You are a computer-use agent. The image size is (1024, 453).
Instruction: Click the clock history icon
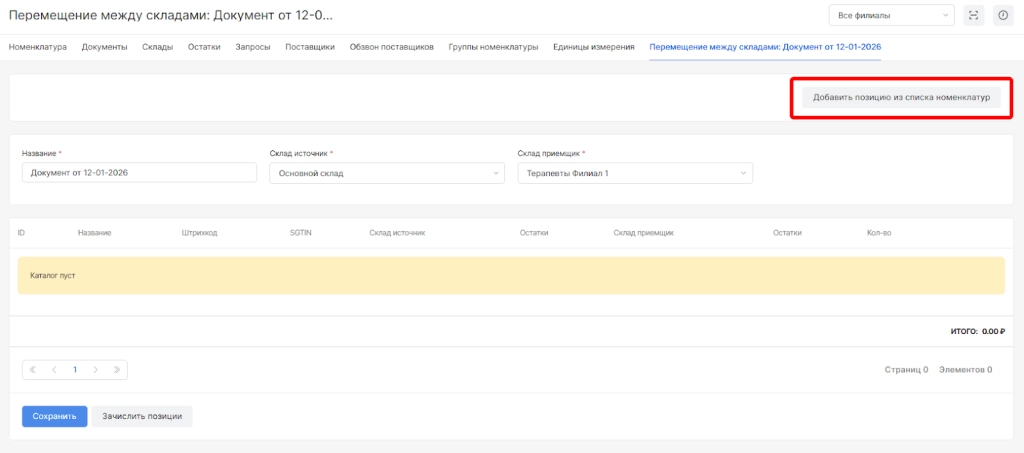click(1002, 15)
